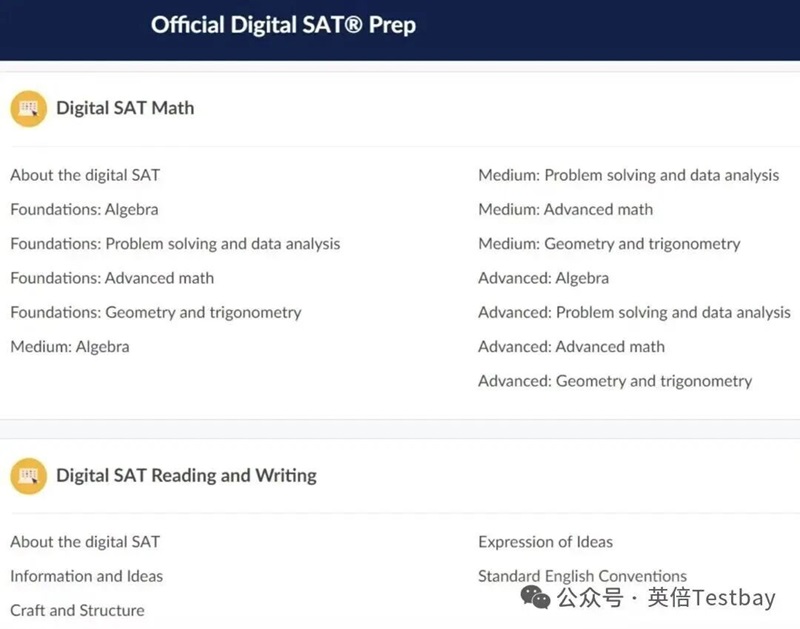The image size is (800, 629).
Task: Open Foundations: Algebra unit
Action: click(84, 209)
